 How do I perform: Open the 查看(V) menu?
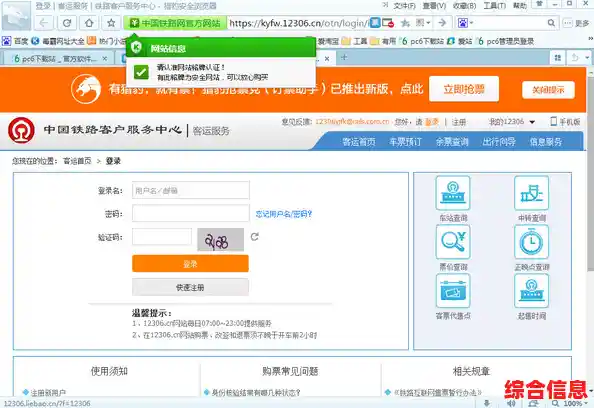tap(434, 6)
